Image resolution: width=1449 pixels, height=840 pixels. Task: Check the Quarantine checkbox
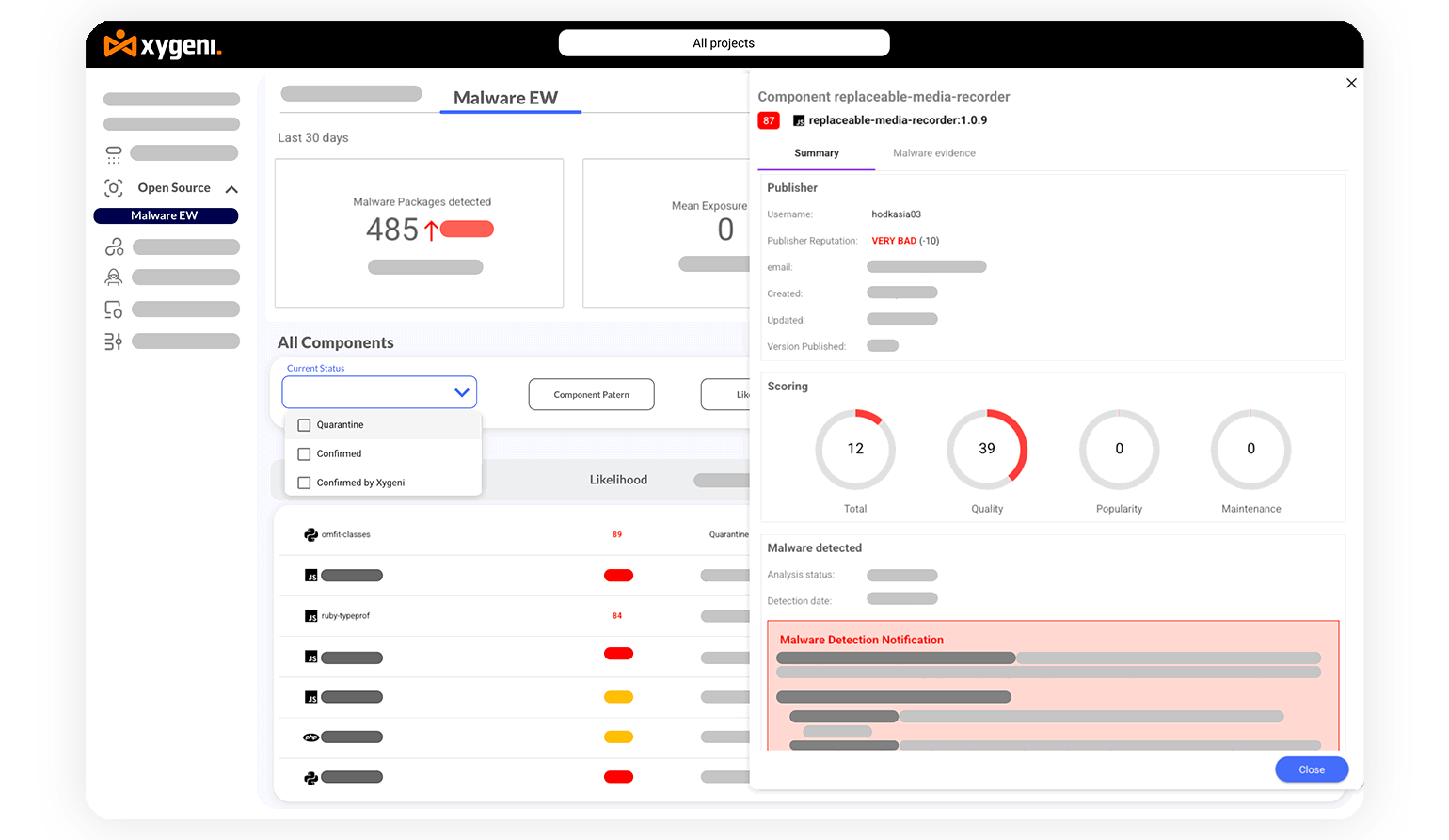(304, 425)
